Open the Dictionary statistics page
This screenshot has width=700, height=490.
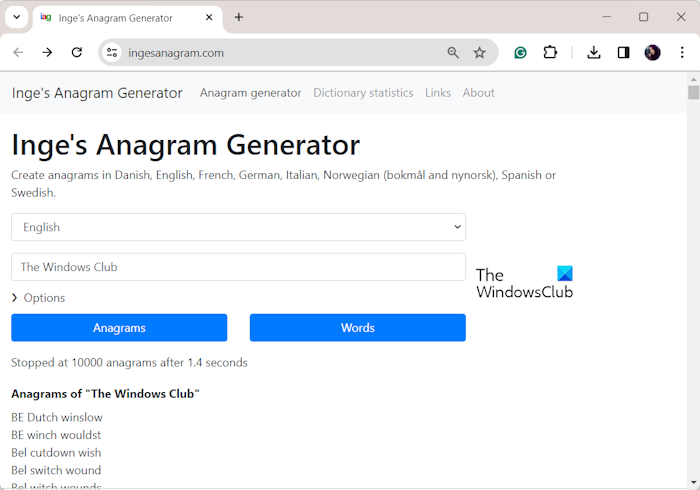click(x=363, y=93)
